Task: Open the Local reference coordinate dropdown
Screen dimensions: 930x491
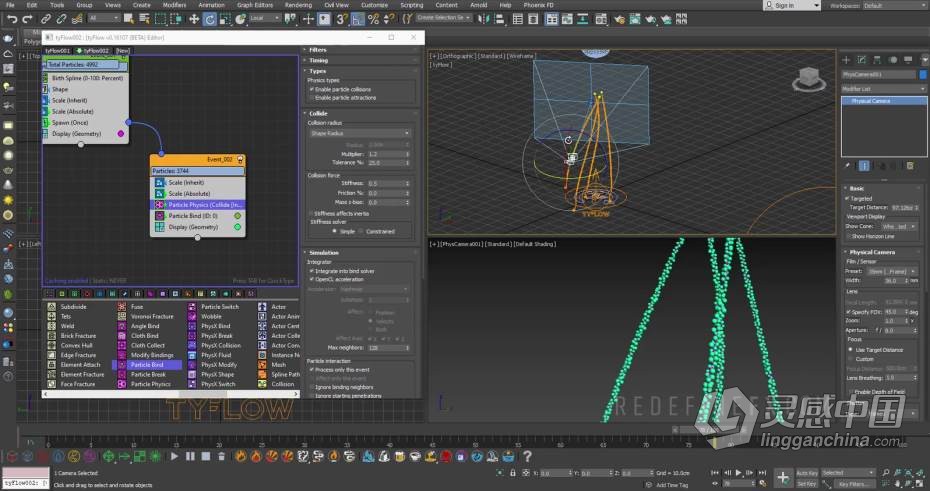Action: 265,19
